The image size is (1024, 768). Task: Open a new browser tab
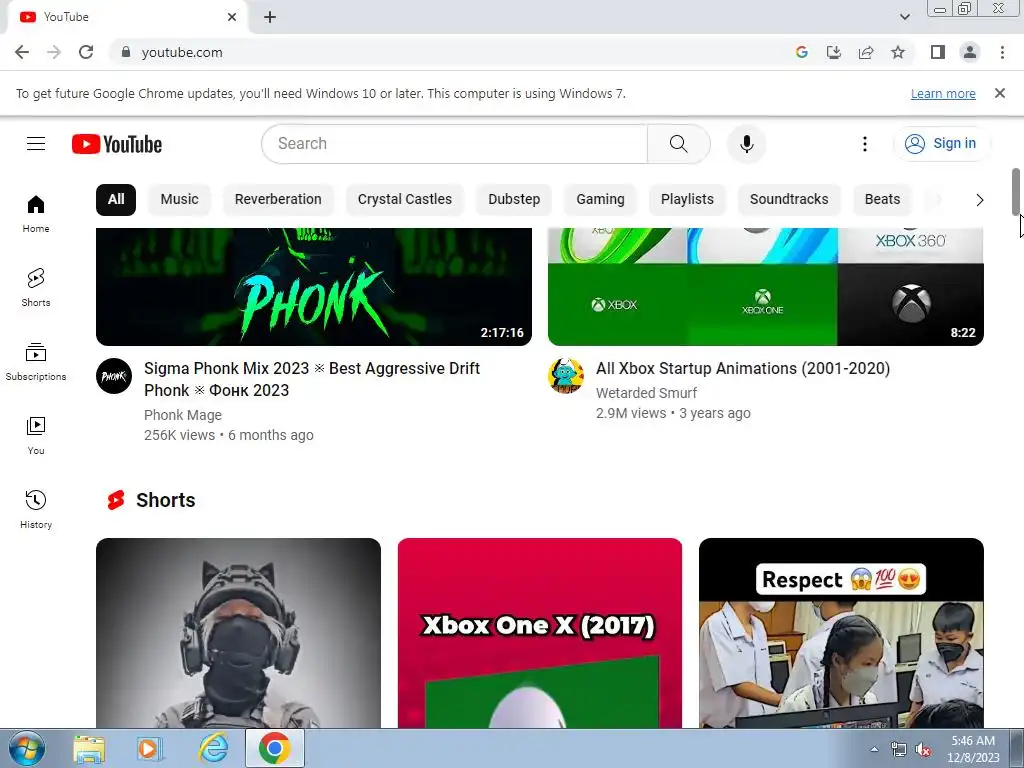coord(270,17)
